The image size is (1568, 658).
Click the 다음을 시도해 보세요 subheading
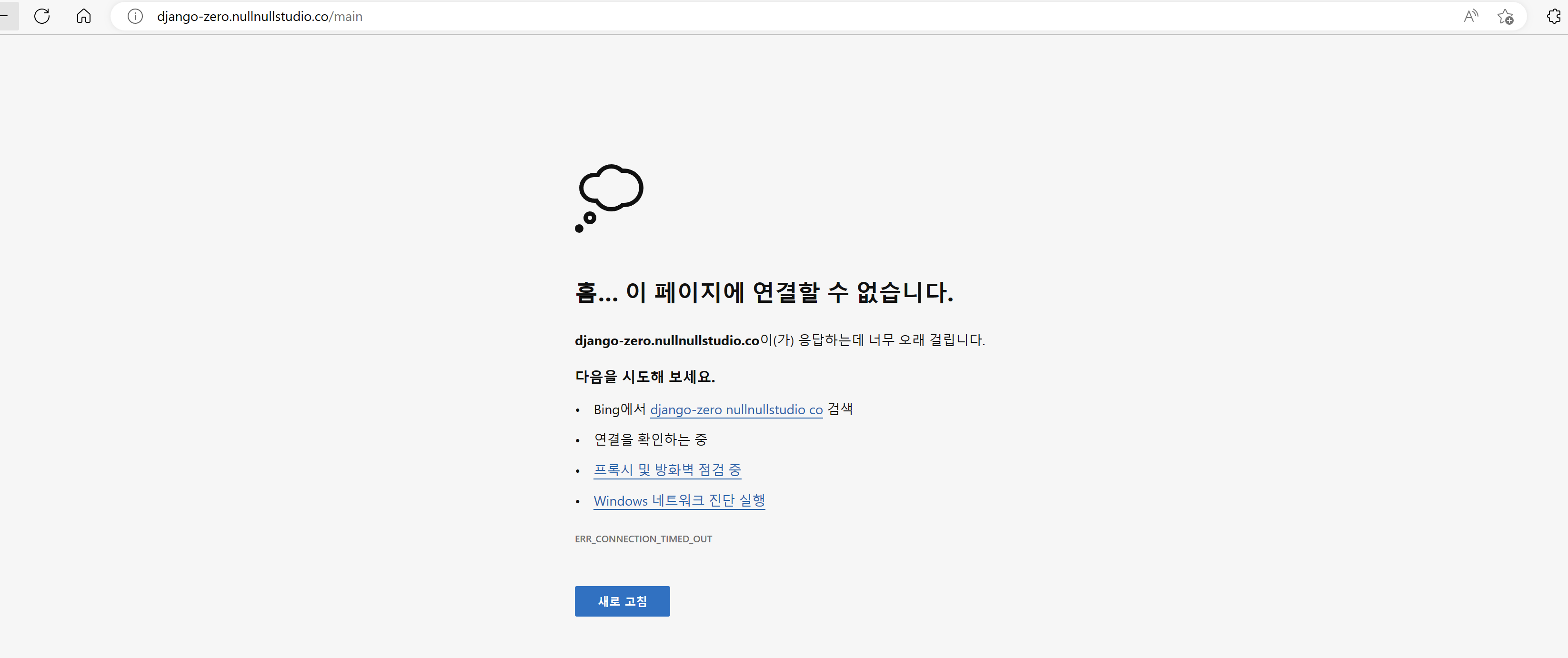point(644,377)
